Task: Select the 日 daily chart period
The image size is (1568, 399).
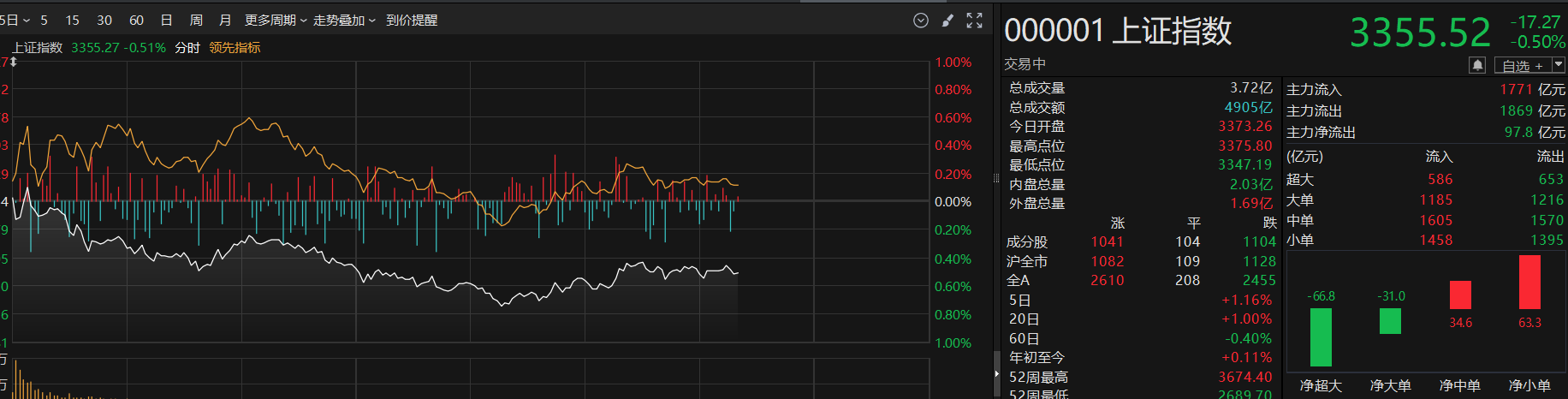Action: coord(167,20)
